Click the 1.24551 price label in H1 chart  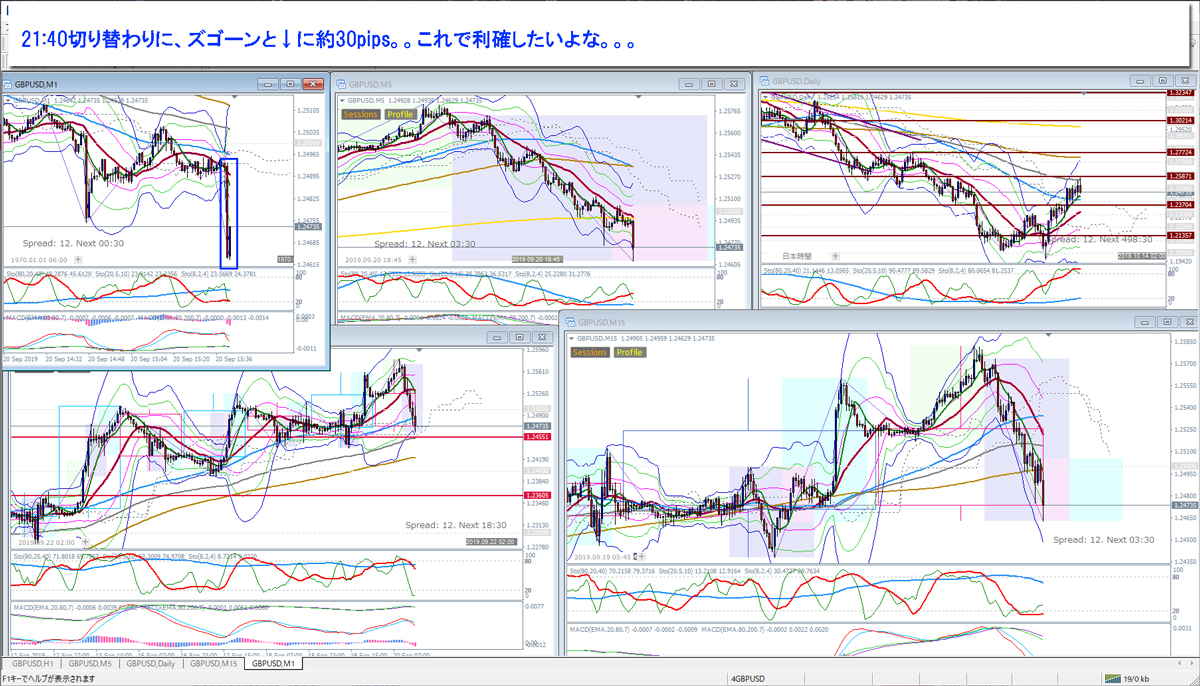538,437
